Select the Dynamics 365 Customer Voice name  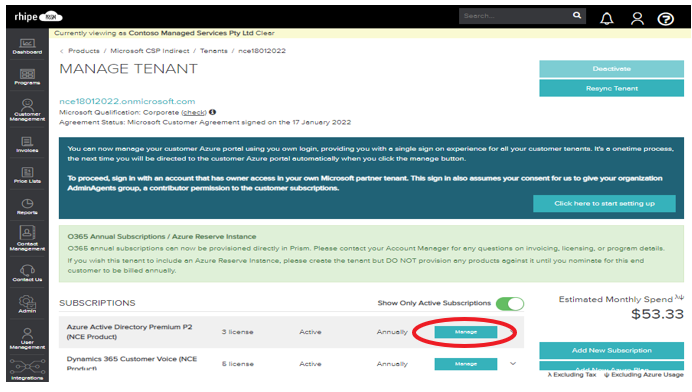tap(132, 363)
